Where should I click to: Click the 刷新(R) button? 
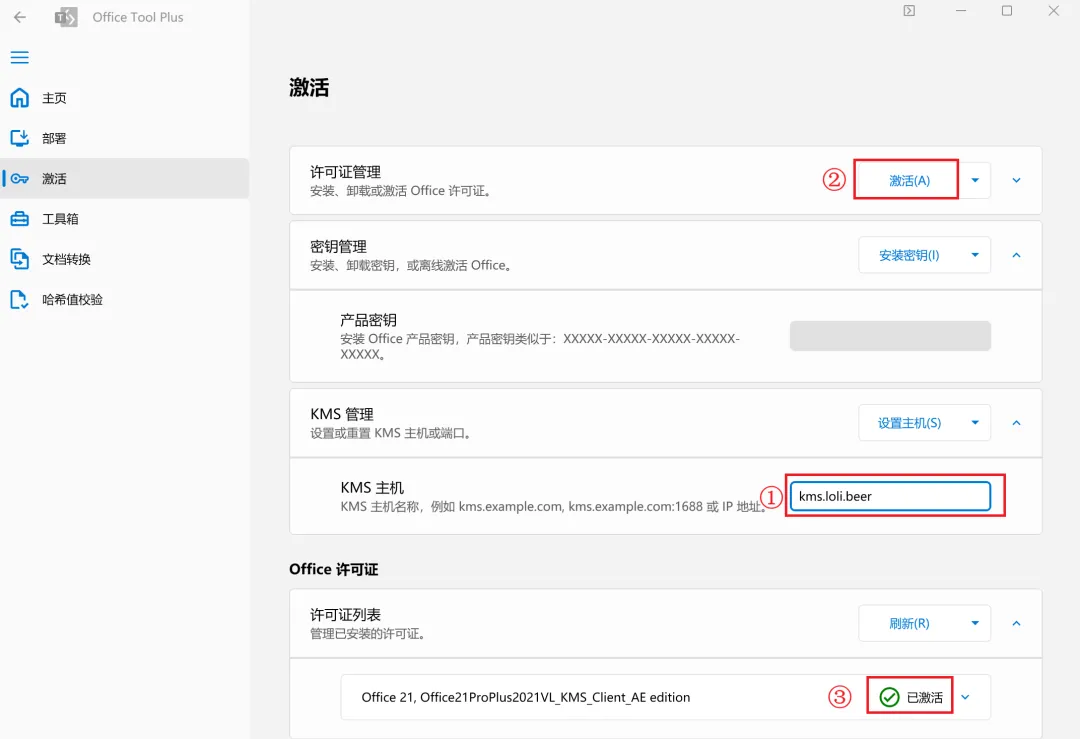tap(909, 623)
